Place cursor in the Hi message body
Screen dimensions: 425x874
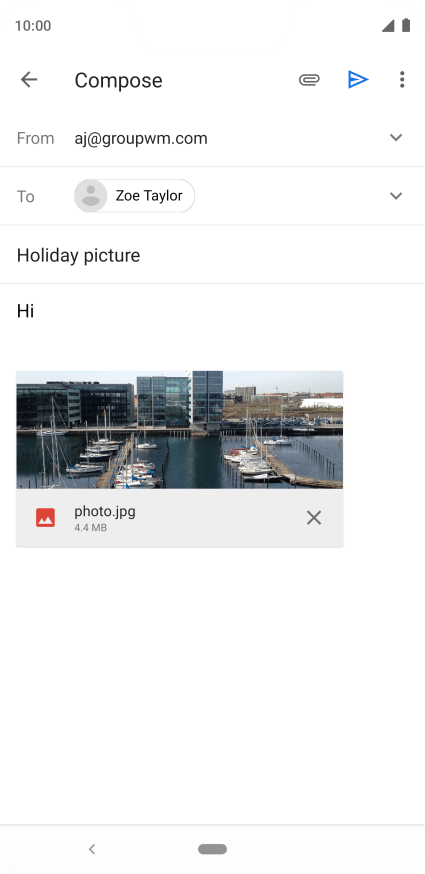coord(26,311)
